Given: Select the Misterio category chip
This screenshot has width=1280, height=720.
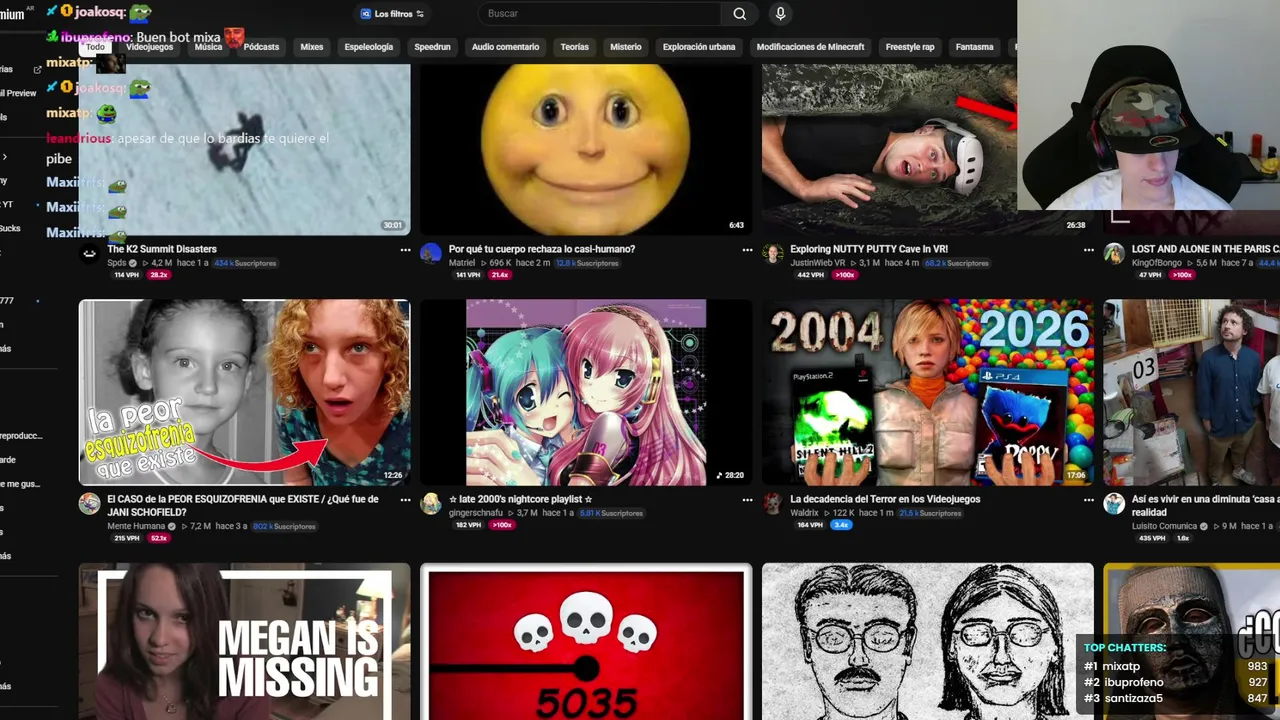Looking at the screenshot, I should pyautogui.click(x=626, y=47).
